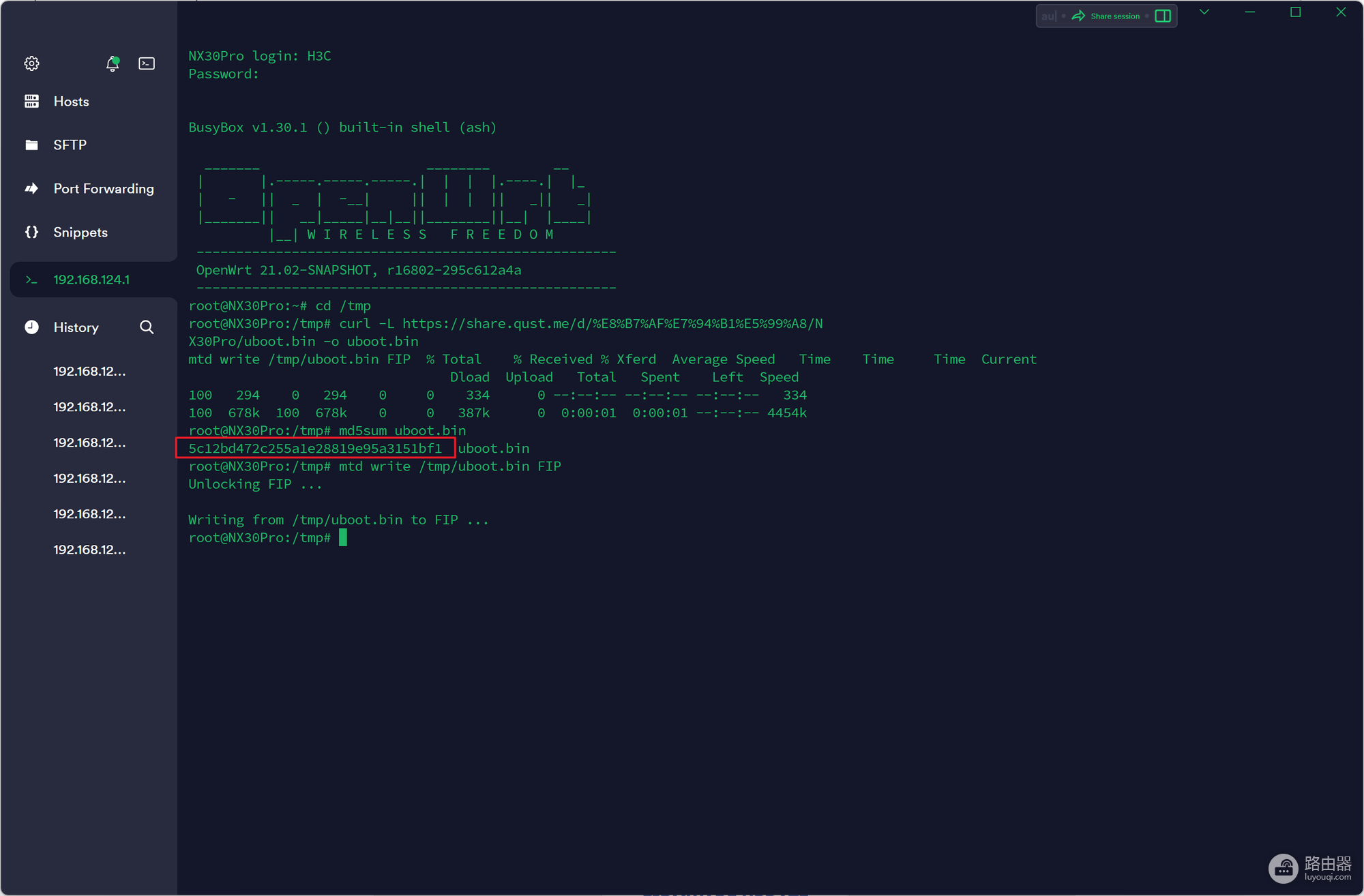Click the History clock icon

pos(31,327)
